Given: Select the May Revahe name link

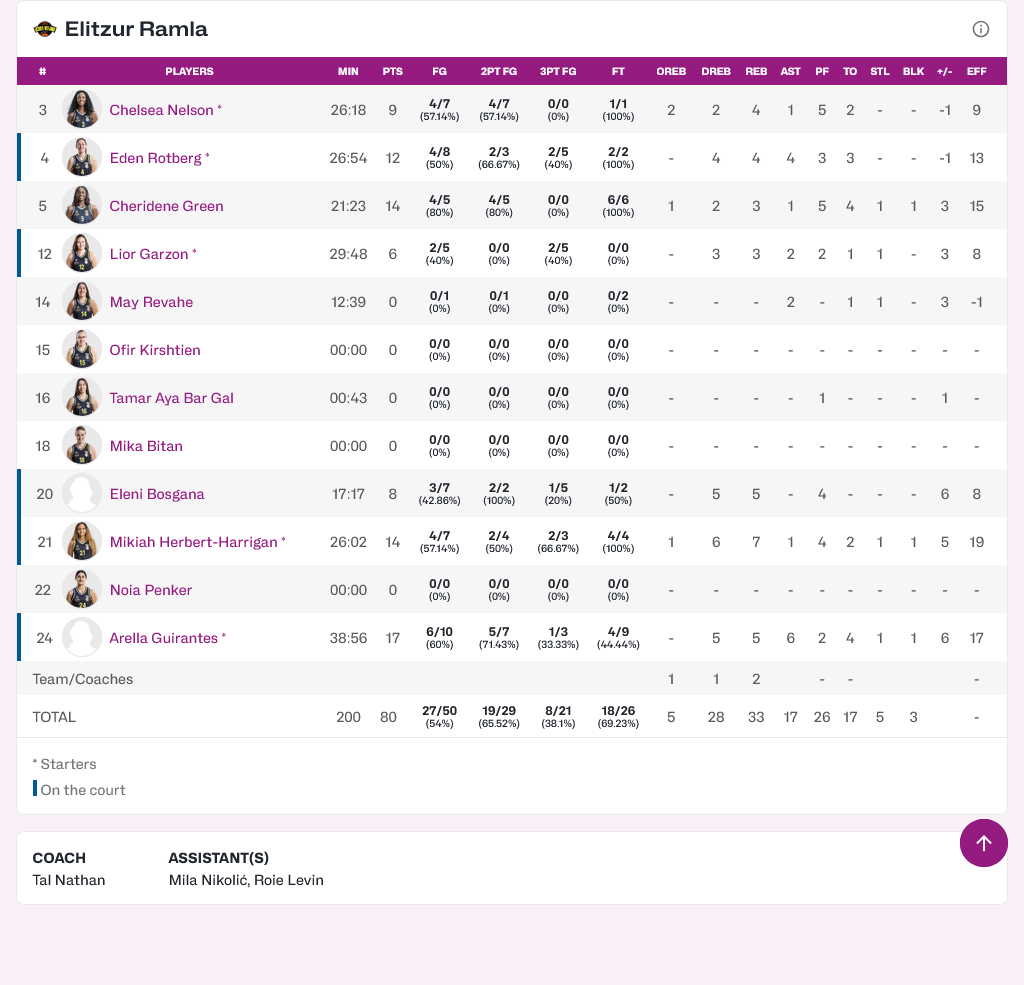Looking at the screenshot, I should (x=151, y=302).
